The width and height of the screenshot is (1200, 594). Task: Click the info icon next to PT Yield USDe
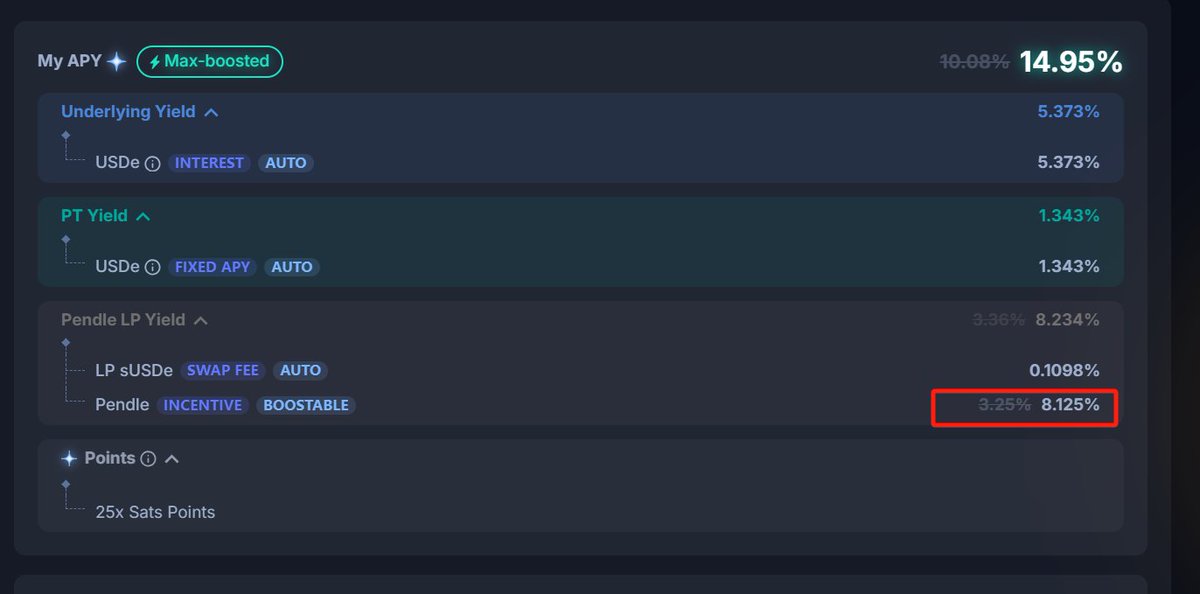[x=153, y=267]
